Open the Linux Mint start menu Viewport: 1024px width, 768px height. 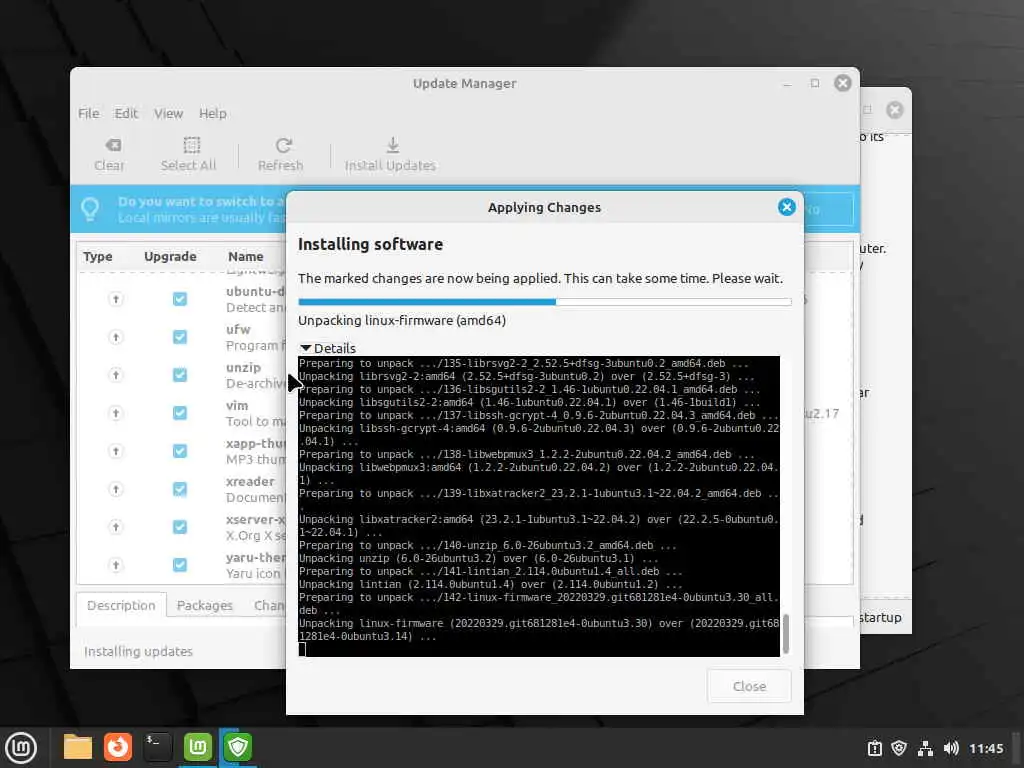(21, 747)
